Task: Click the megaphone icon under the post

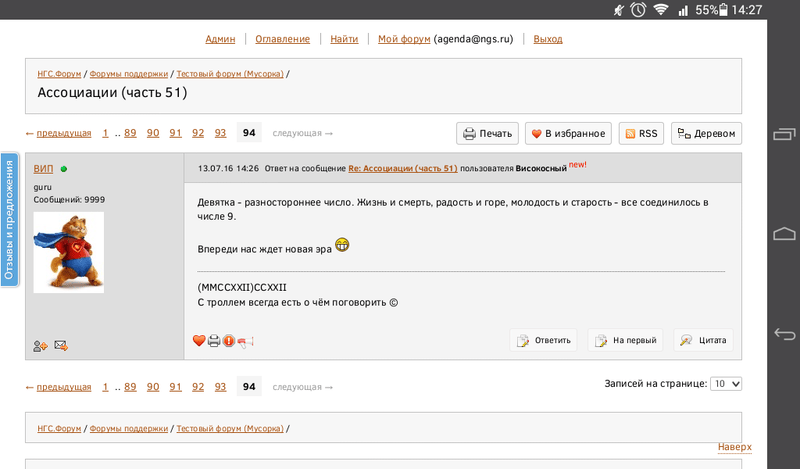Action: coord(245,341)
